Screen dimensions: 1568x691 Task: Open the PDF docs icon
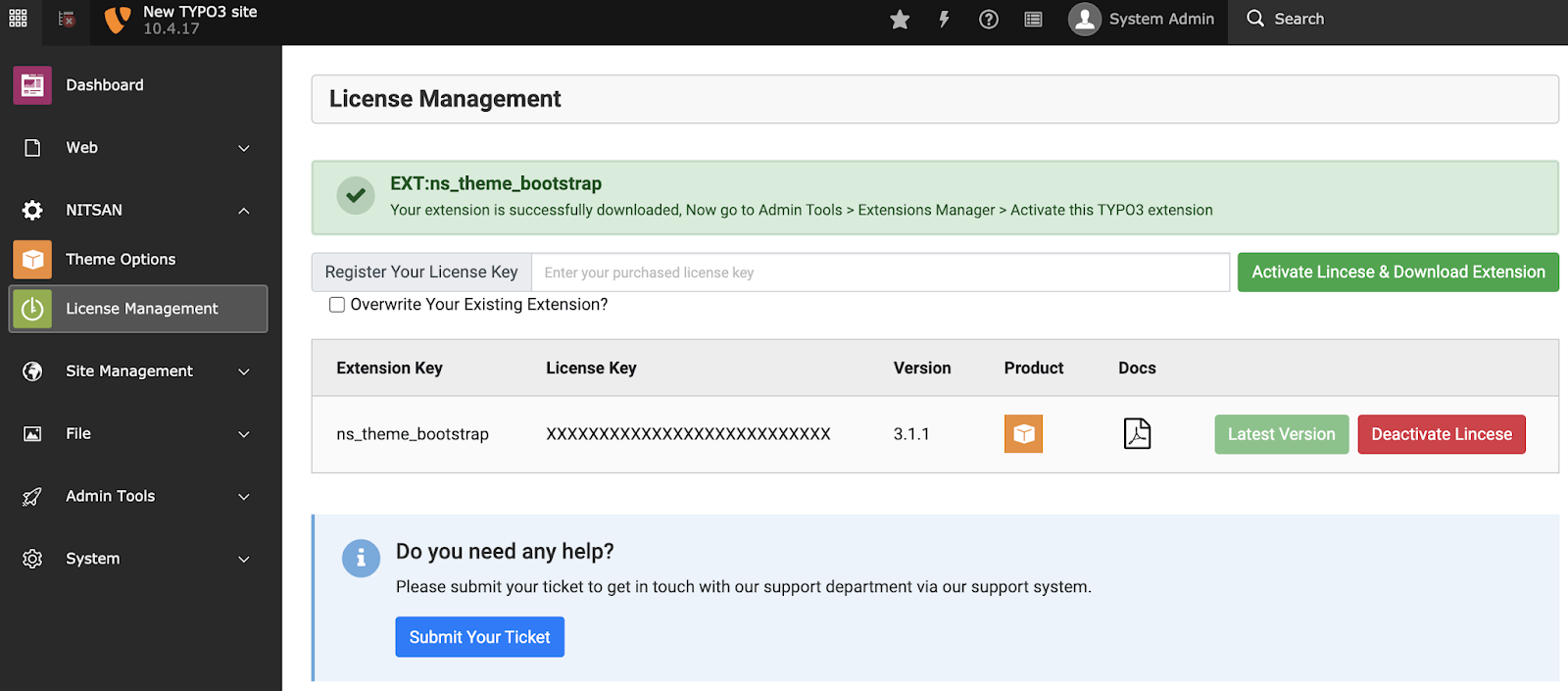pos(1137,434)
